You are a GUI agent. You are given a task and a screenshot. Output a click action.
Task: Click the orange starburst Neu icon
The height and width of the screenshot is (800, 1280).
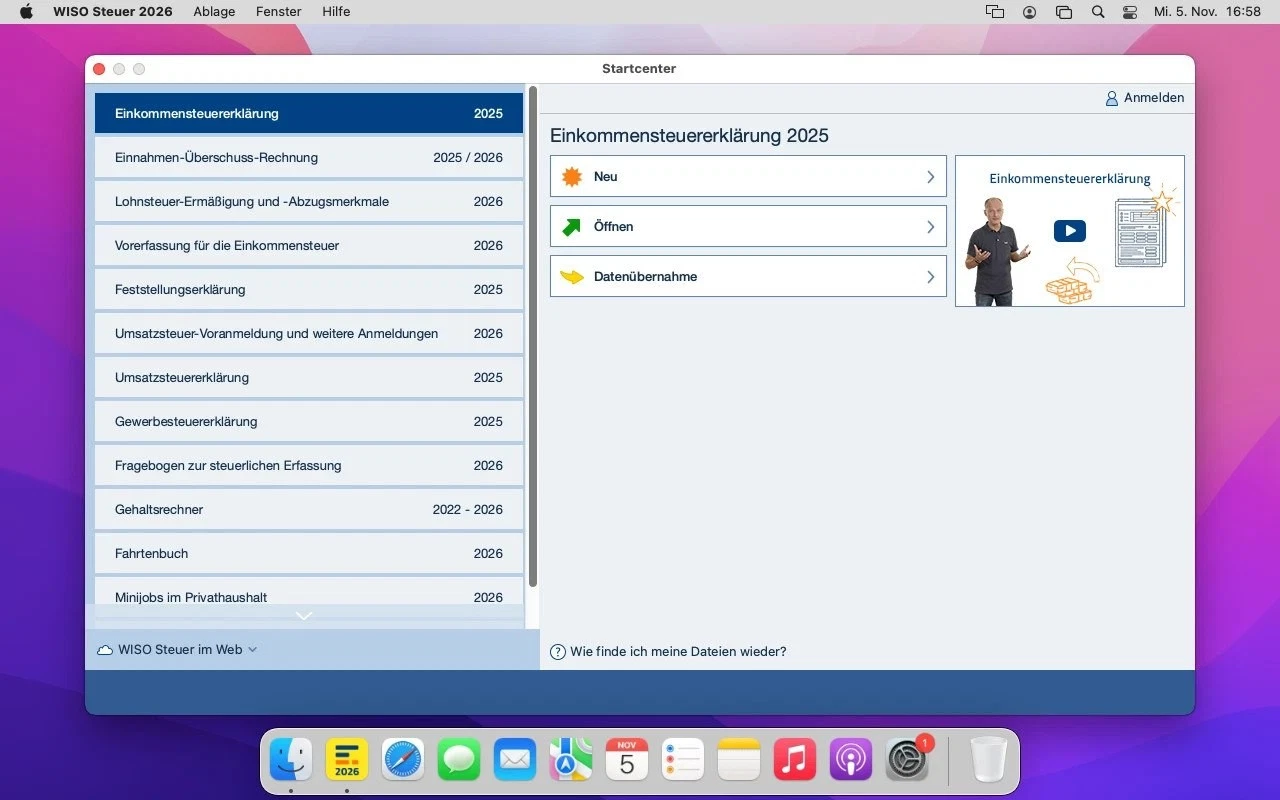coord(572,177)
